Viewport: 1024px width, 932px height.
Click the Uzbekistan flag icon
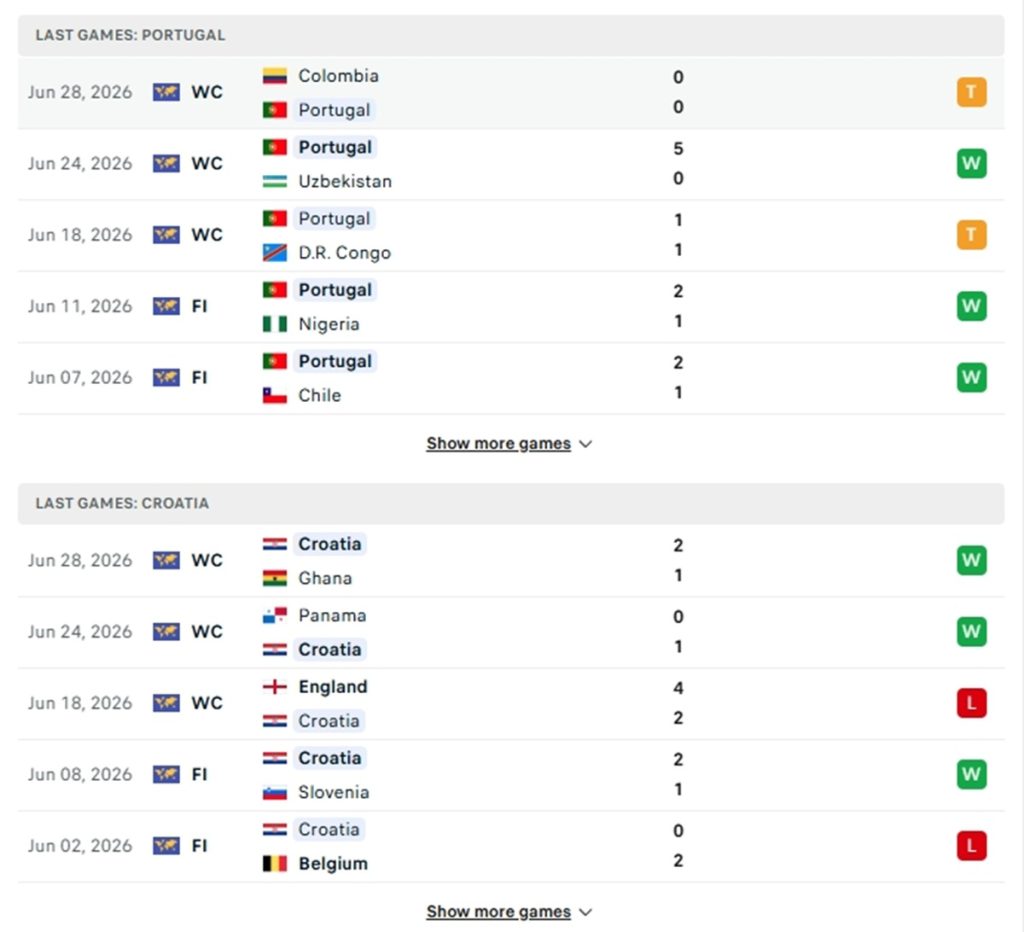[274, 181]
